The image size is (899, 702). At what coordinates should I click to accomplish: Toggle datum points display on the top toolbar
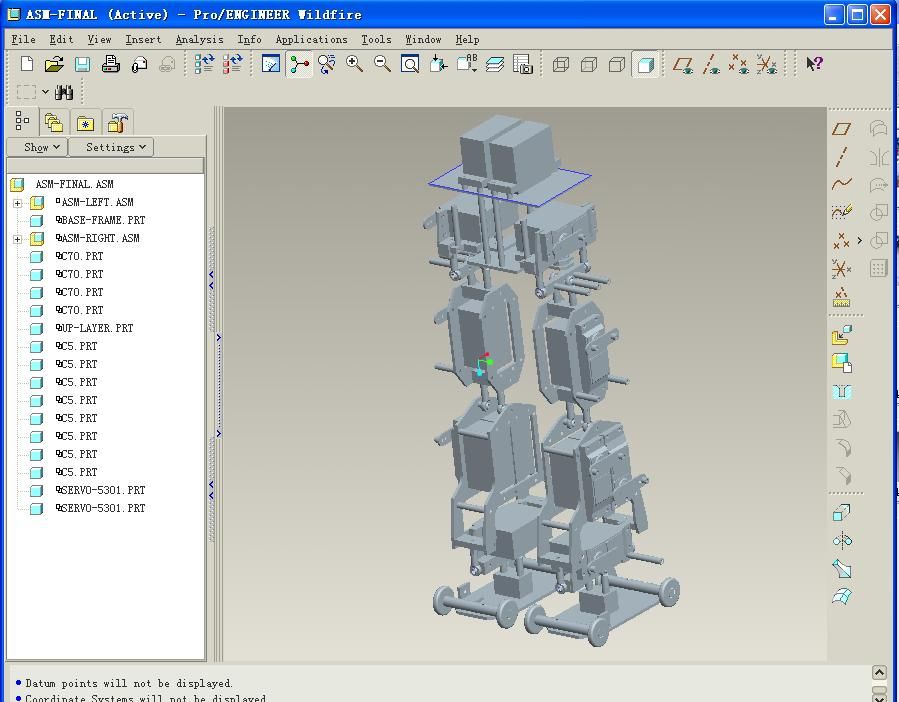[x=738, y=64]
